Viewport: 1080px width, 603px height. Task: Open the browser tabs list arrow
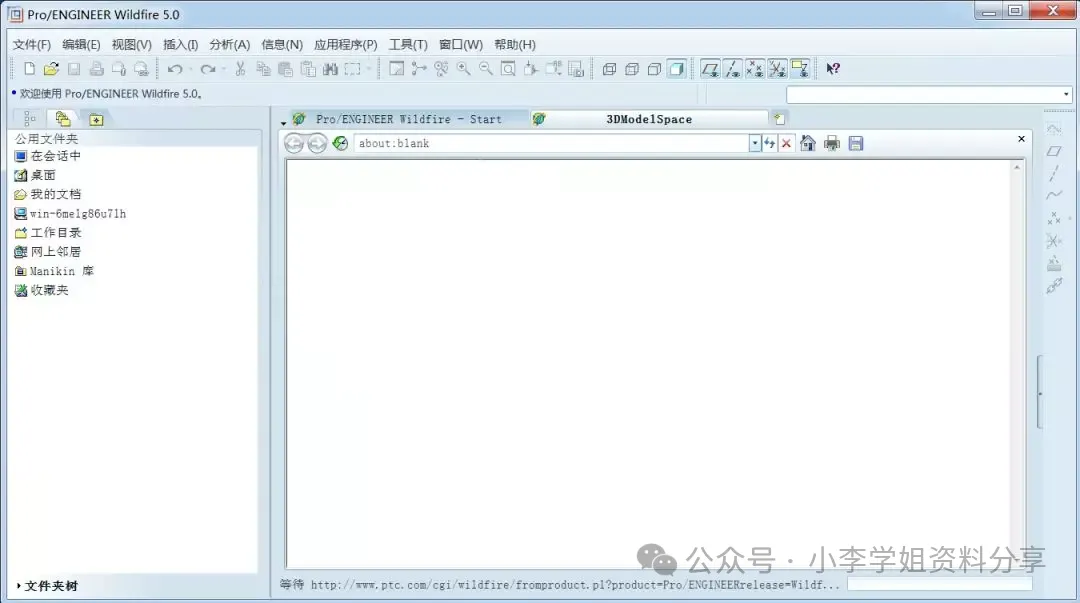tap(283, 123)
